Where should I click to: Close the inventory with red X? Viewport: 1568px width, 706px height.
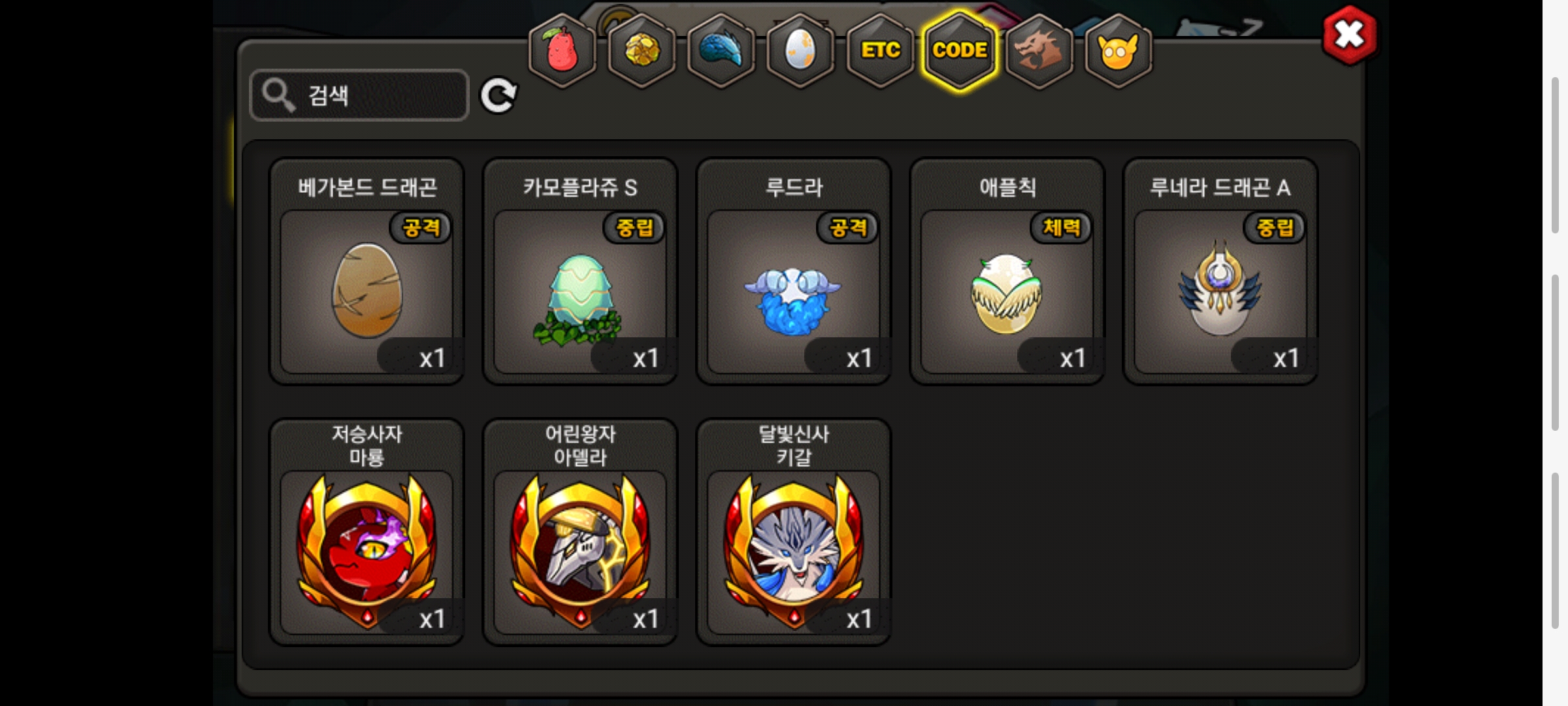point(1349,35)
